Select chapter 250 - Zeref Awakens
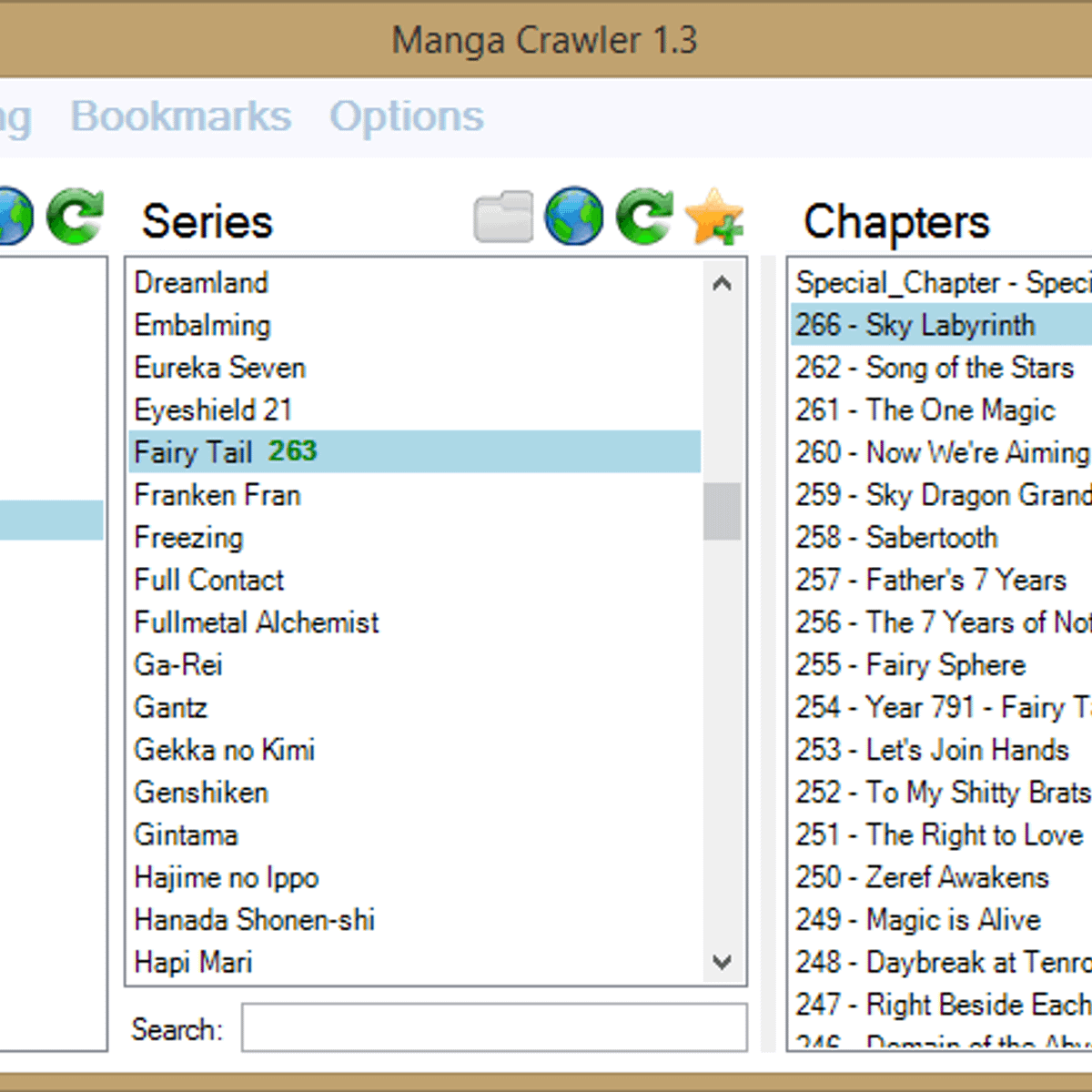1092x1092 pixels. point(922,877)
